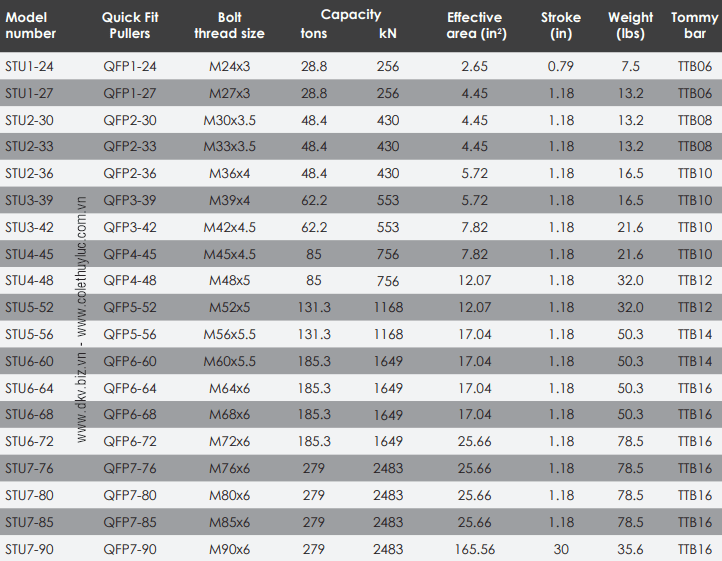
Task: Click the Bolt thread size header
Action: 229,25
